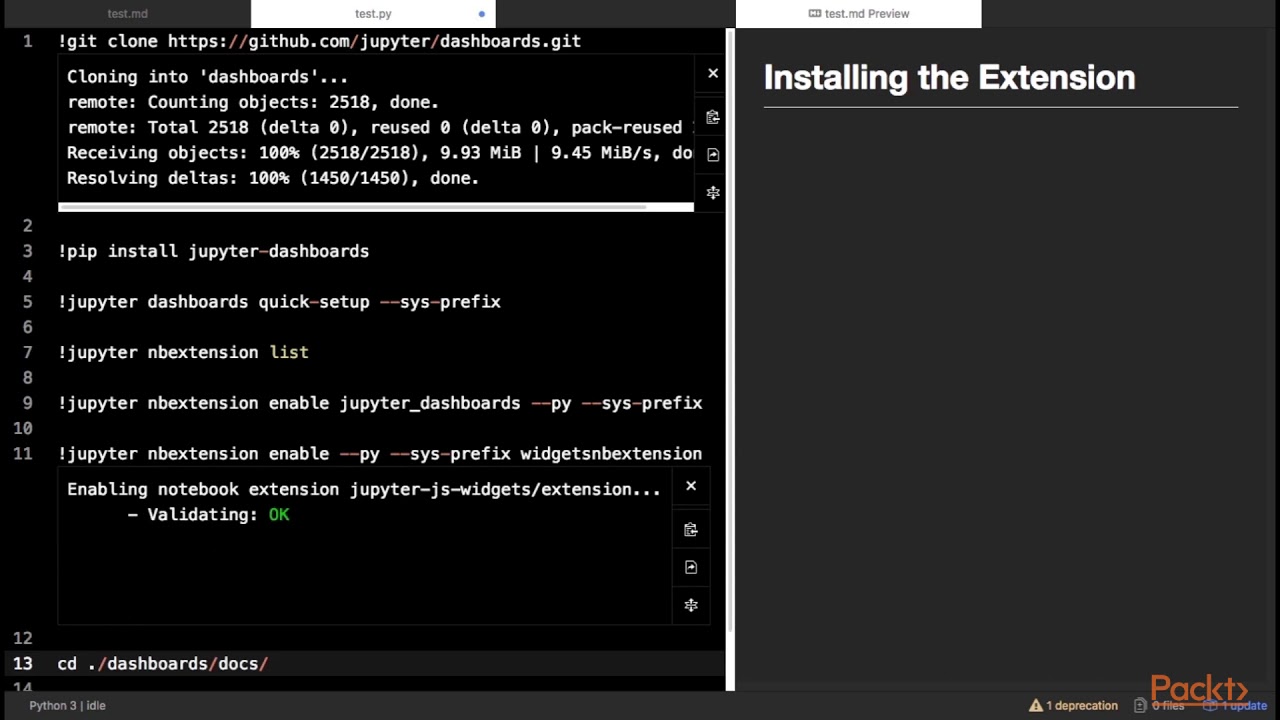Click the deprecation warning triangle icon
This screenshot has height=720, width=1280.
pyautogui.click(x=1036, y=705)
